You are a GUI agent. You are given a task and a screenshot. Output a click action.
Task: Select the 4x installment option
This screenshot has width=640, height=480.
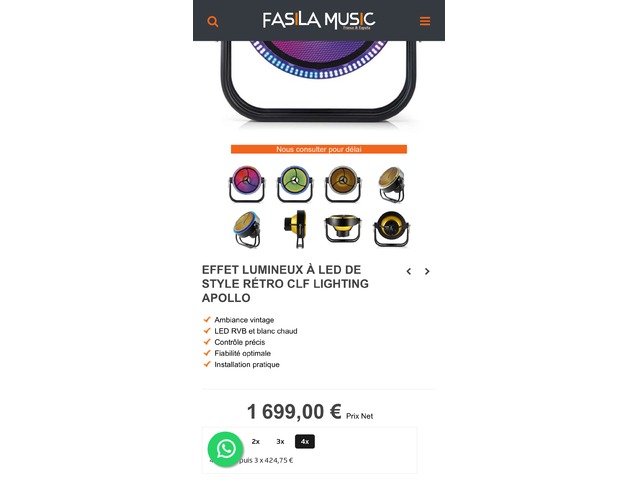pyautogui.click(x=305, y=442)
